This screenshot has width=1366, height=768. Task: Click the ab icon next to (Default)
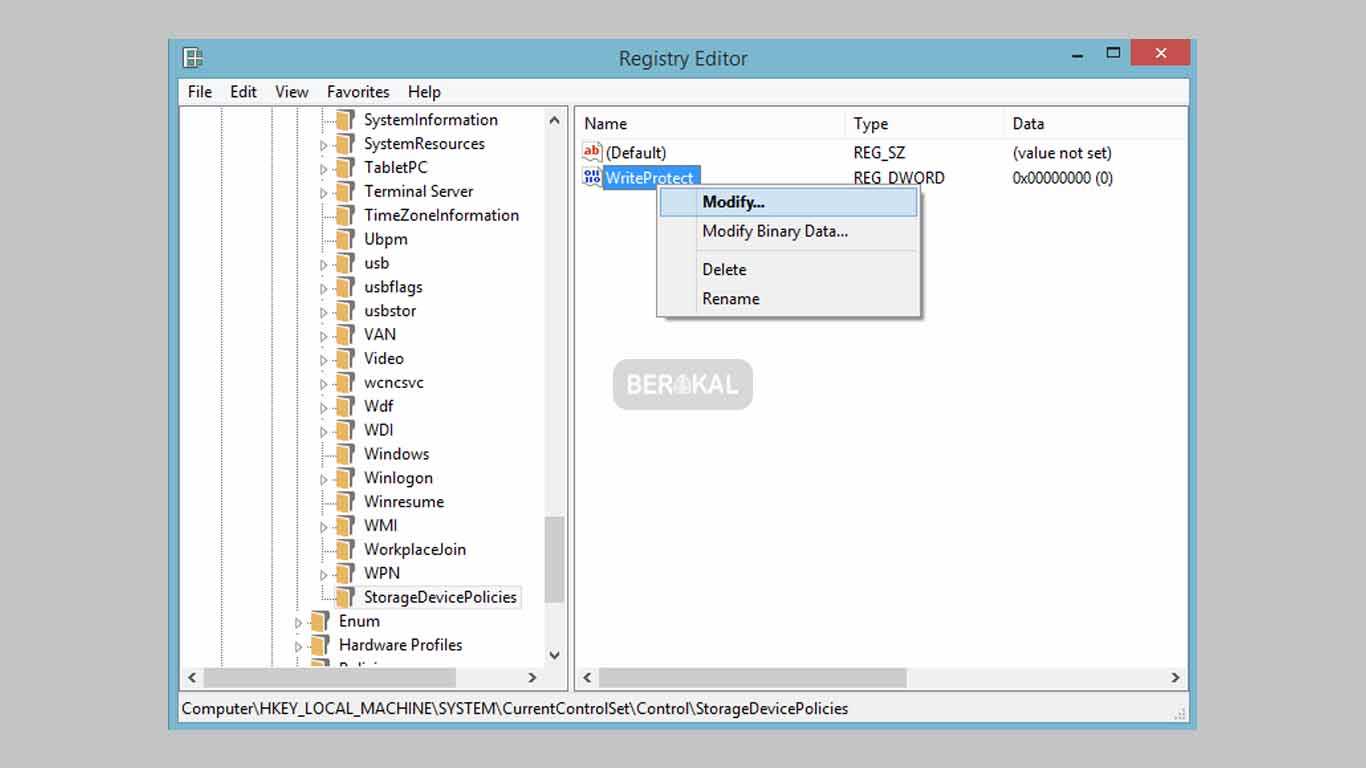pos(591,152)
